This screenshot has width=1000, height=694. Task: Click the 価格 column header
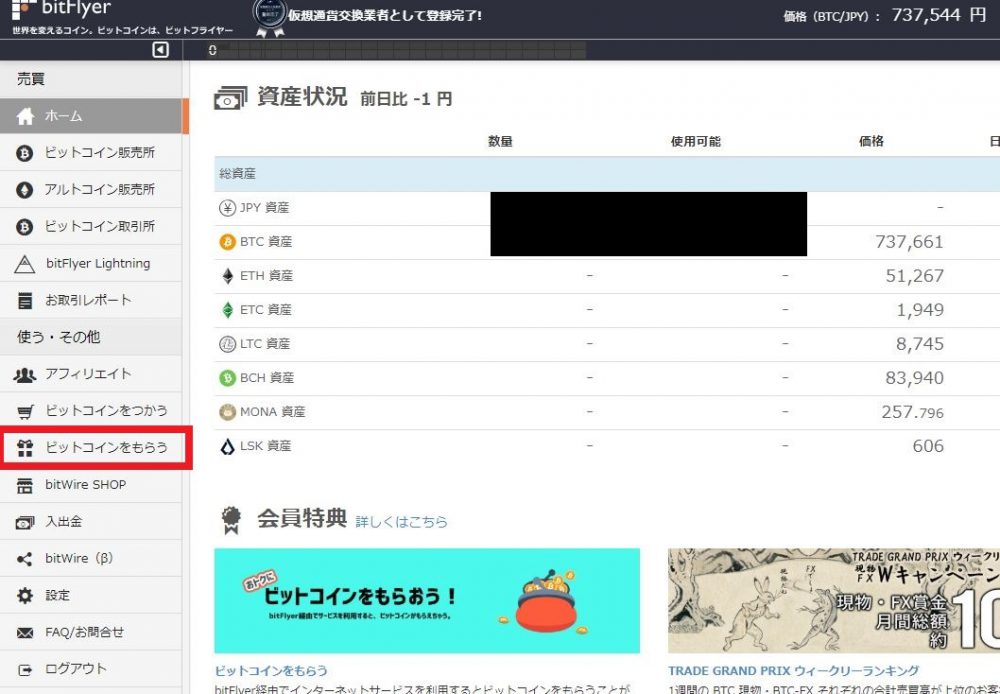[x=871, y=142]
